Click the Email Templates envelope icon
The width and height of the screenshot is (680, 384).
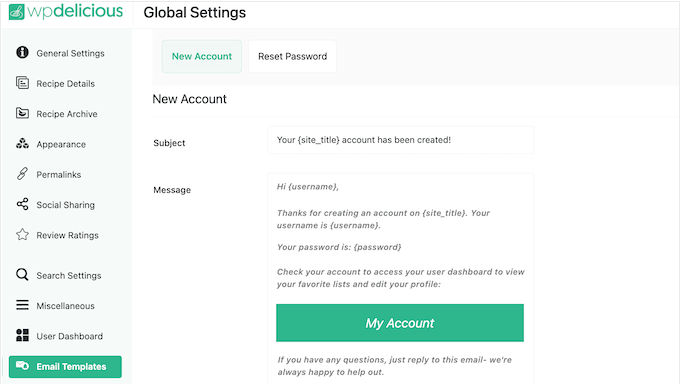click(x=22, y=365)
